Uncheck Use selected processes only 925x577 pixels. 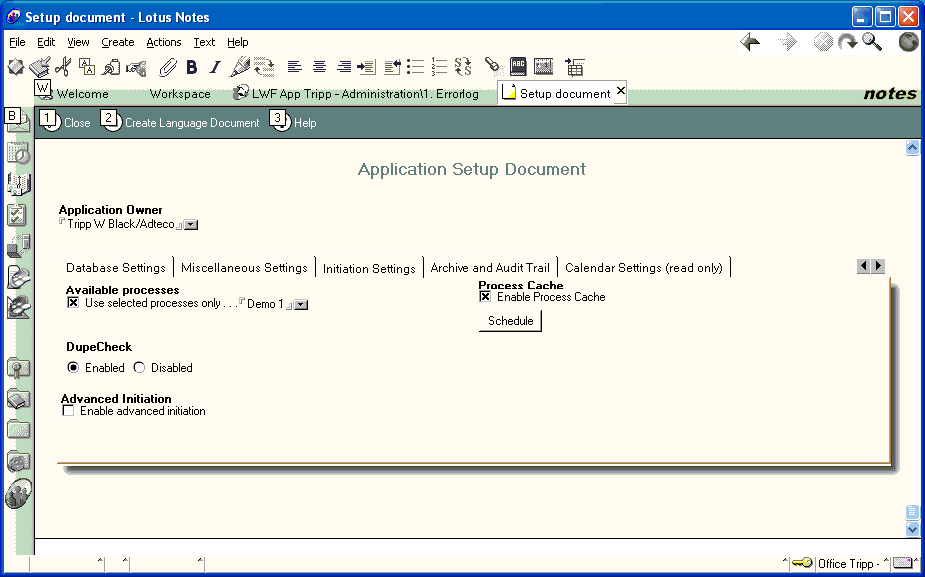click(73, 303)
